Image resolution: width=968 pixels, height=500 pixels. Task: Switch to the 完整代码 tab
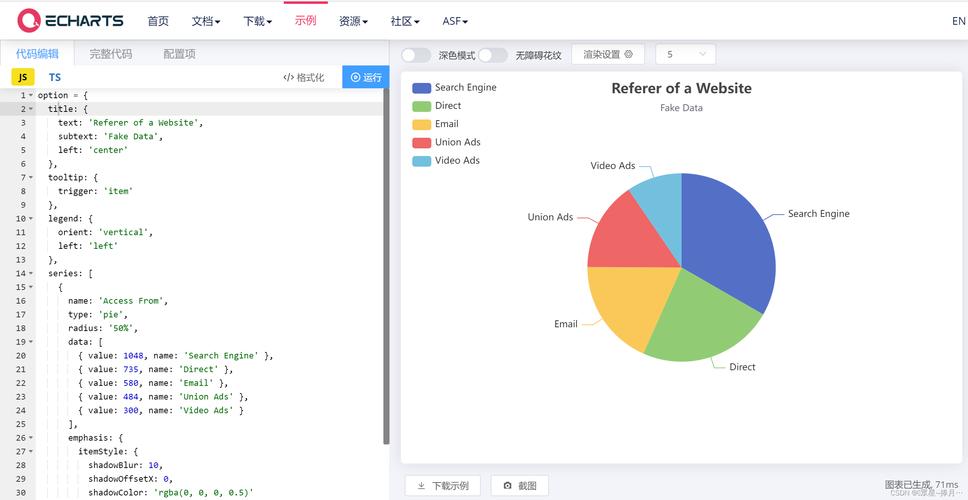(110, 54)
